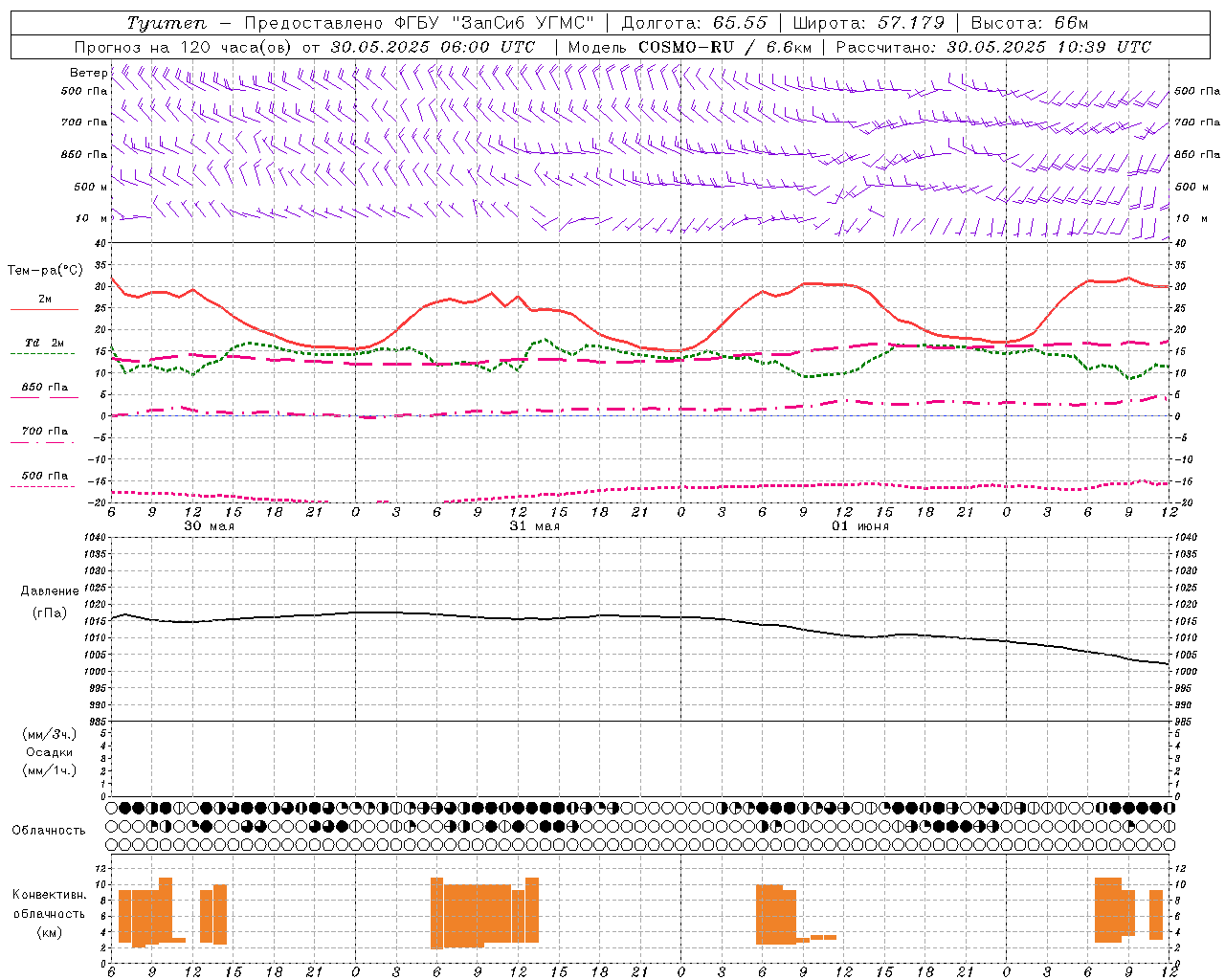This screenshot has height=980, width=1225.
Task: Click the forecast start "30.05.2025 06:00 UTC" text
Action: tap(433, 47)
